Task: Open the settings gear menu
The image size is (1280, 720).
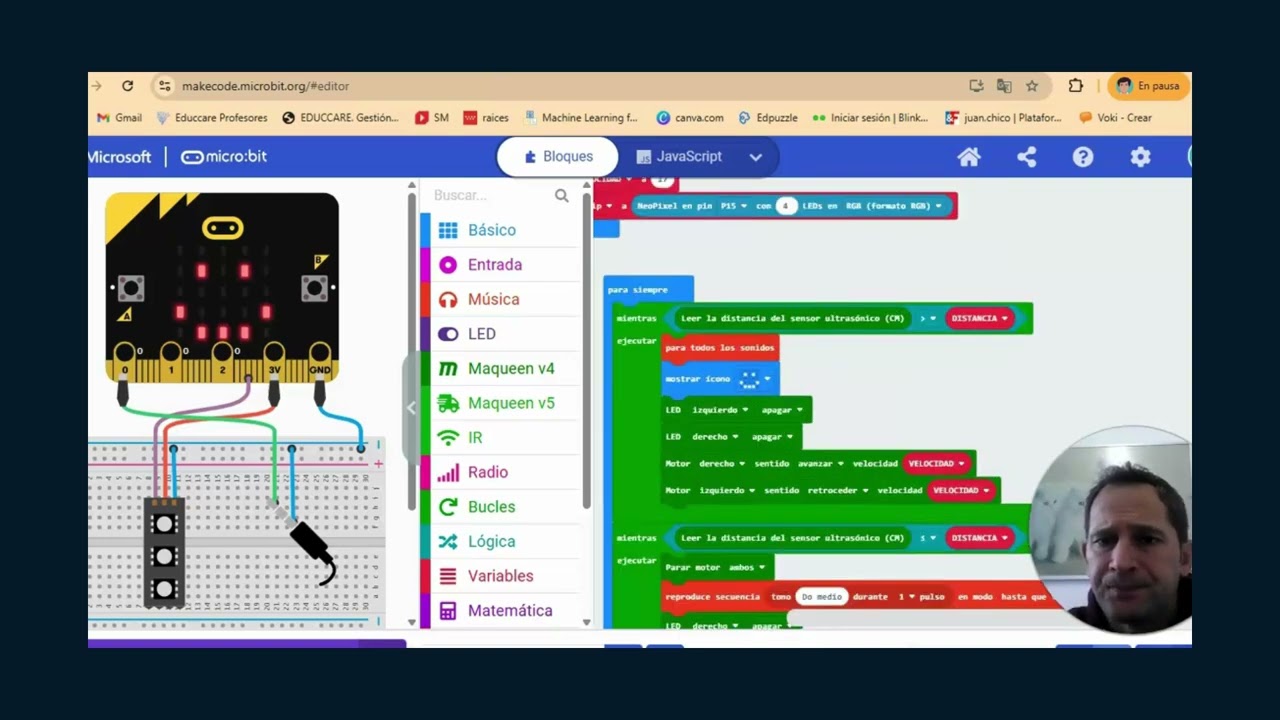Action: point(1140,157)
